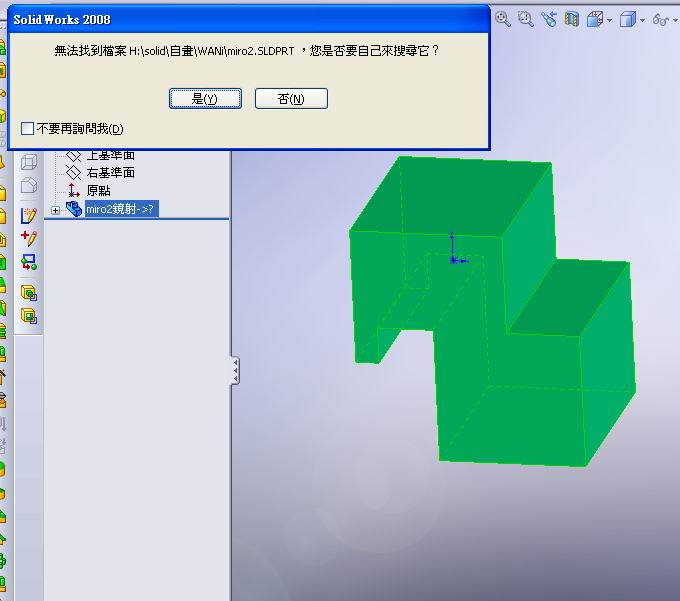Viewport: 680px width, 601px height.
Task: Click the blue rectangle red arrow toolbar icon
Action: click(29, 262)
